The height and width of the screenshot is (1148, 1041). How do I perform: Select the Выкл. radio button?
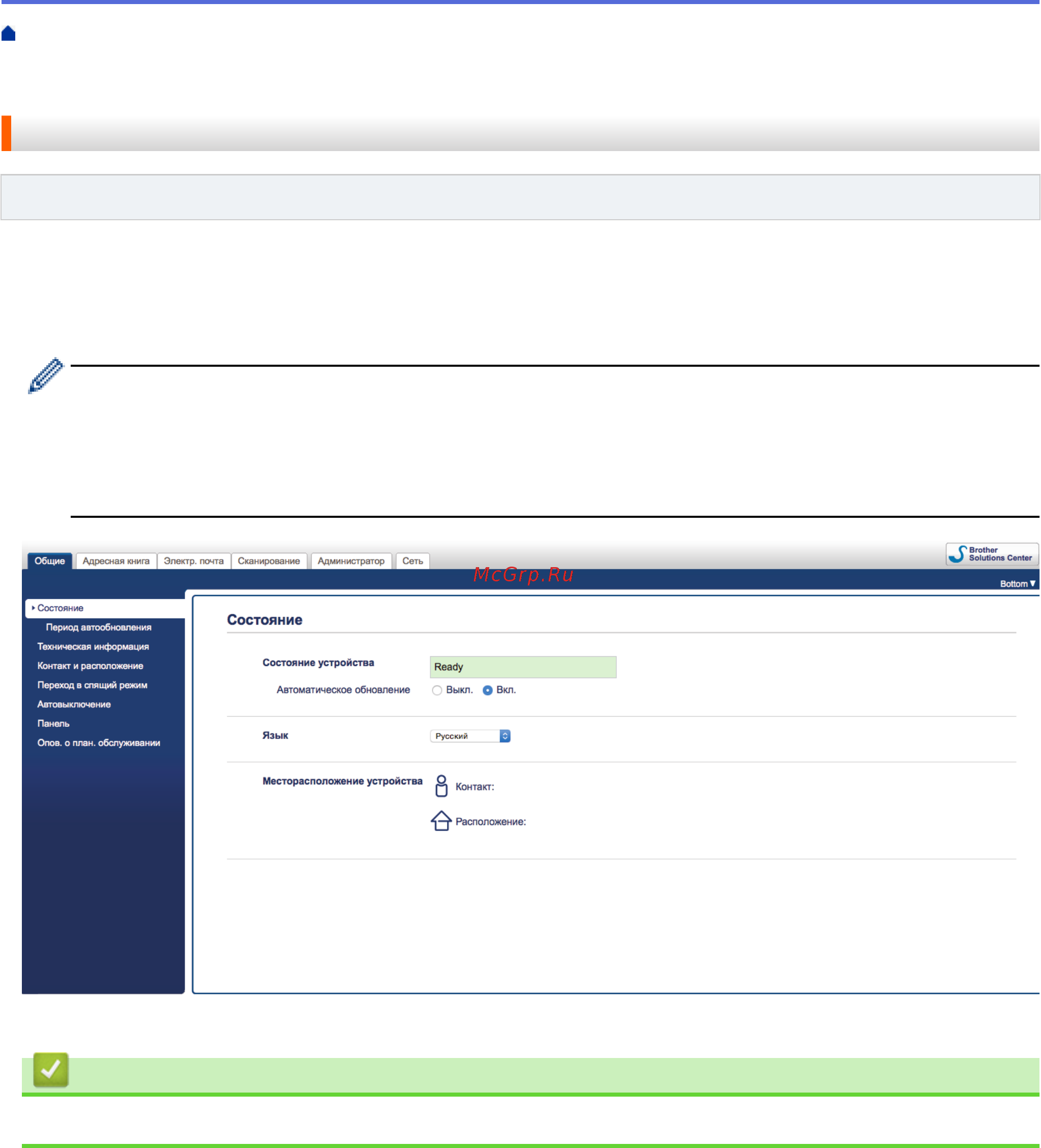[437, 690]
